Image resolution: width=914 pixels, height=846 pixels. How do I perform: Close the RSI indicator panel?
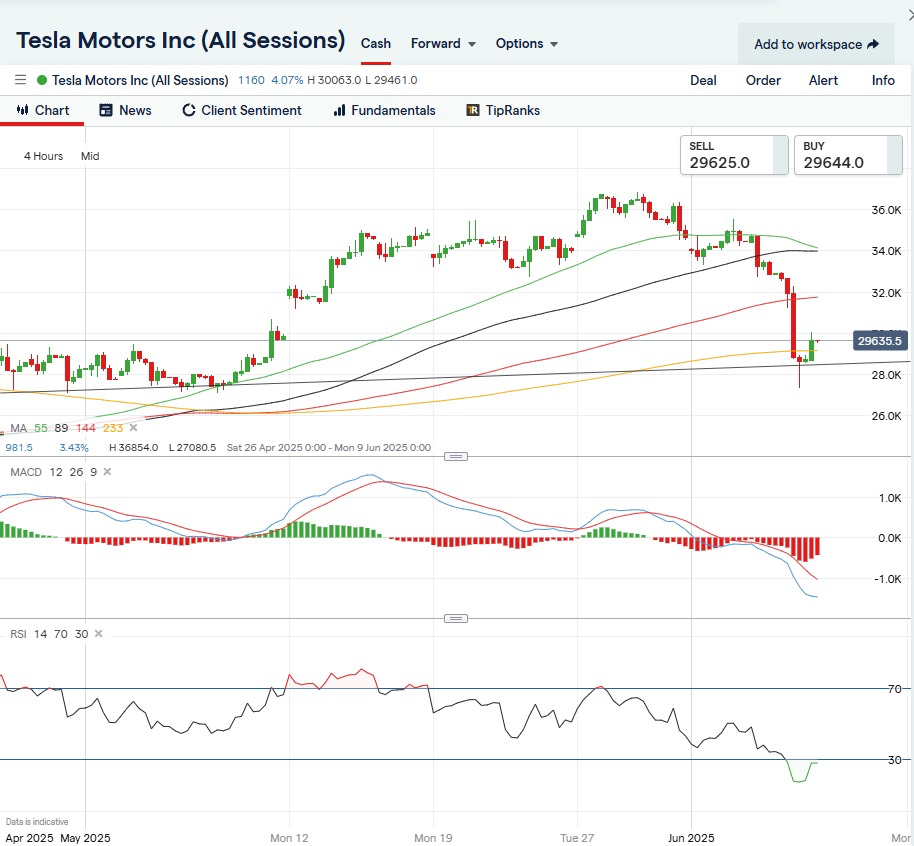point(98,634)
